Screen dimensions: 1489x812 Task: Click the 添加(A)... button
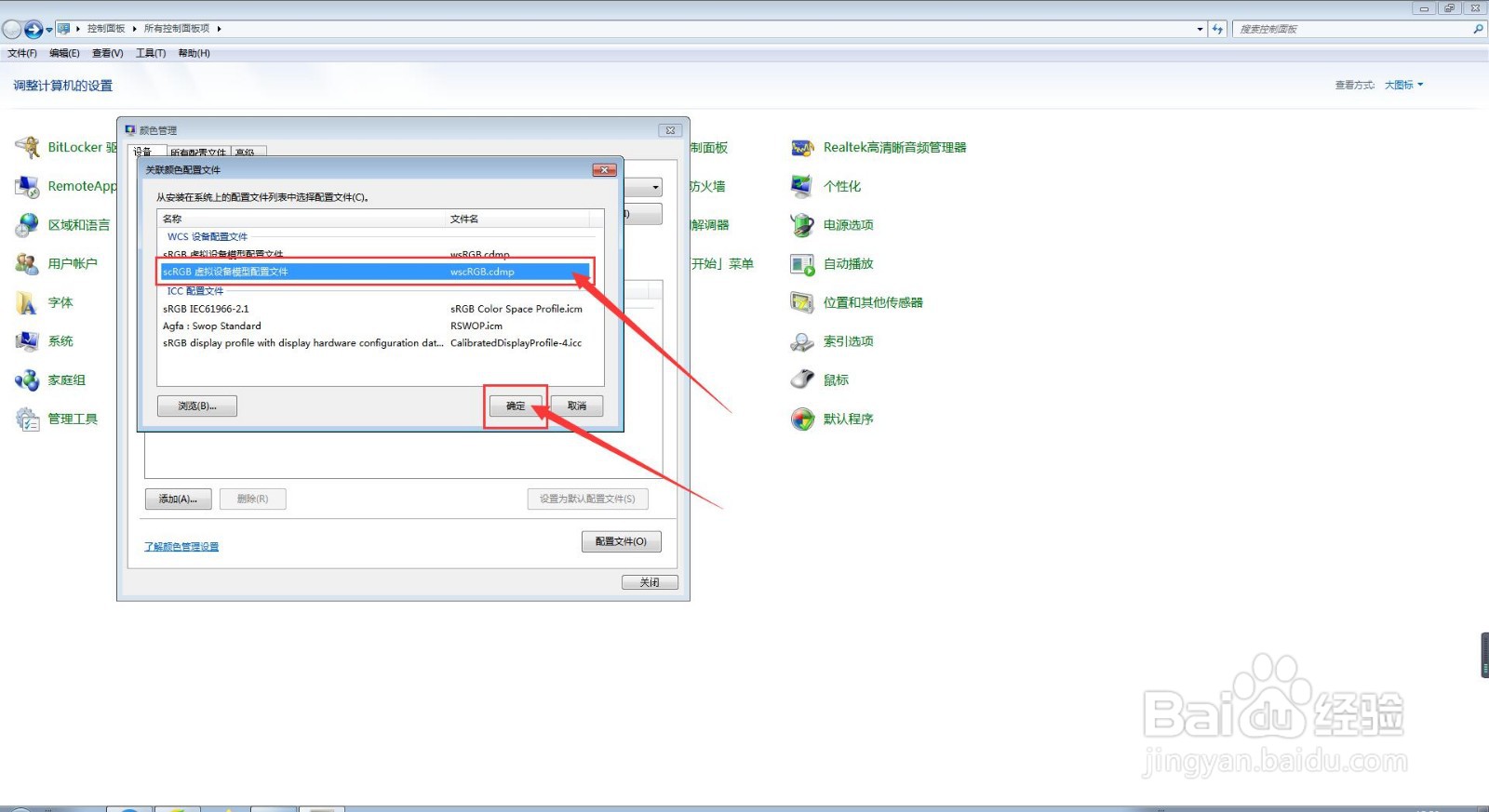178,499
